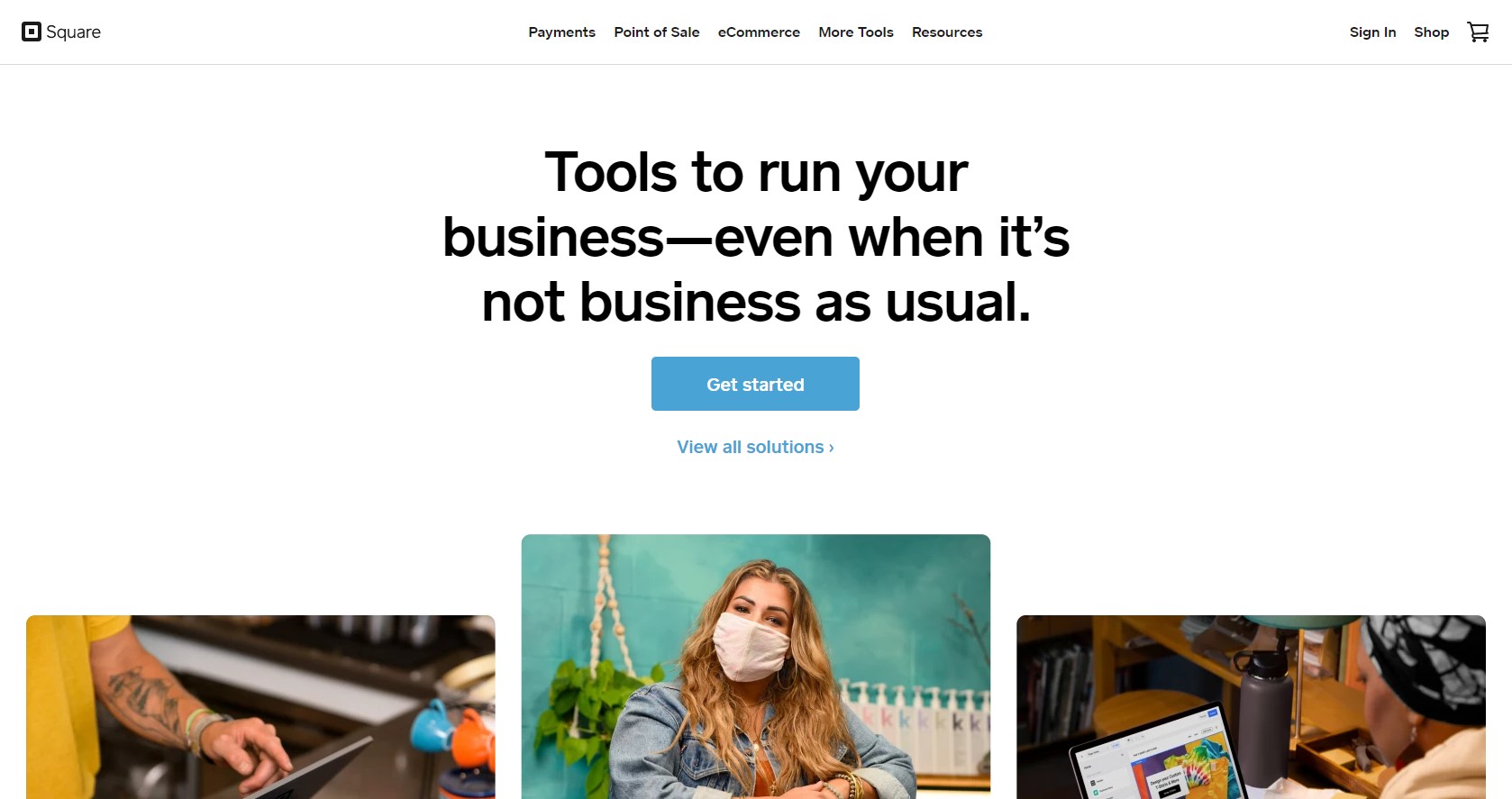Image resolution: width=1512 pixels, height=799 pixels.
Task: Click the chevron after View all solutions
Action: pos(831,448)
